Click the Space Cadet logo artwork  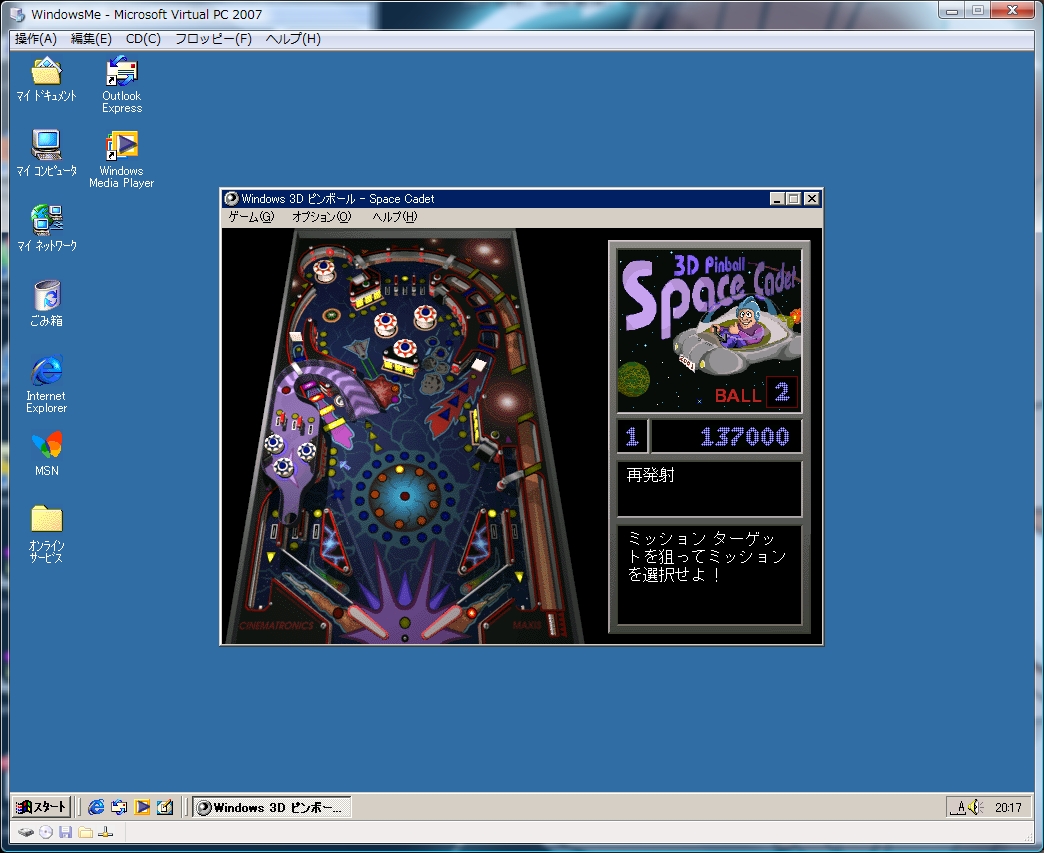pyautogui.click(x=710, y=330)
